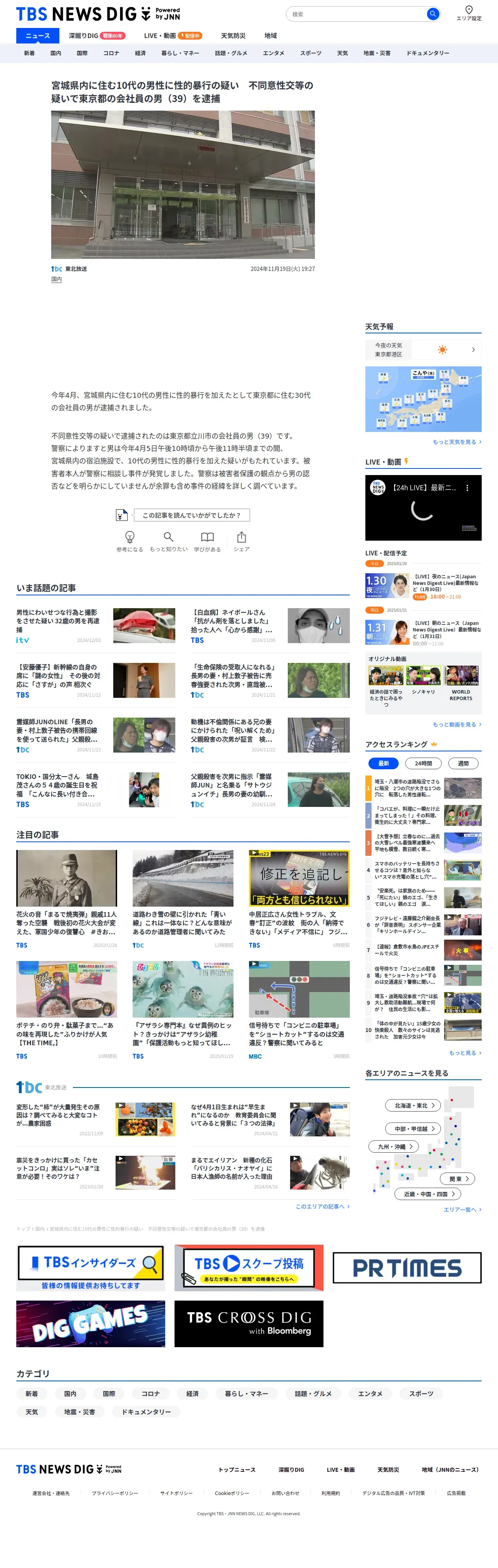Image resolution: width=498 pixels, height=1568 pixels.
Task: Open the エリア一覧へ link
Action: tap(462, 1209)
